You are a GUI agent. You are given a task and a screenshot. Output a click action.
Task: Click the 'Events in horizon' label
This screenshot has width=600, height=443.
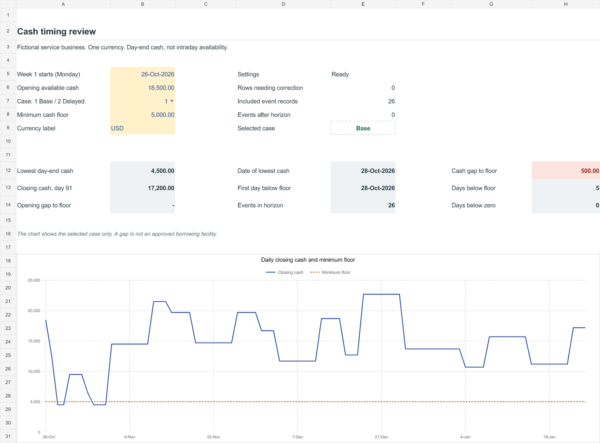[260, 205]
